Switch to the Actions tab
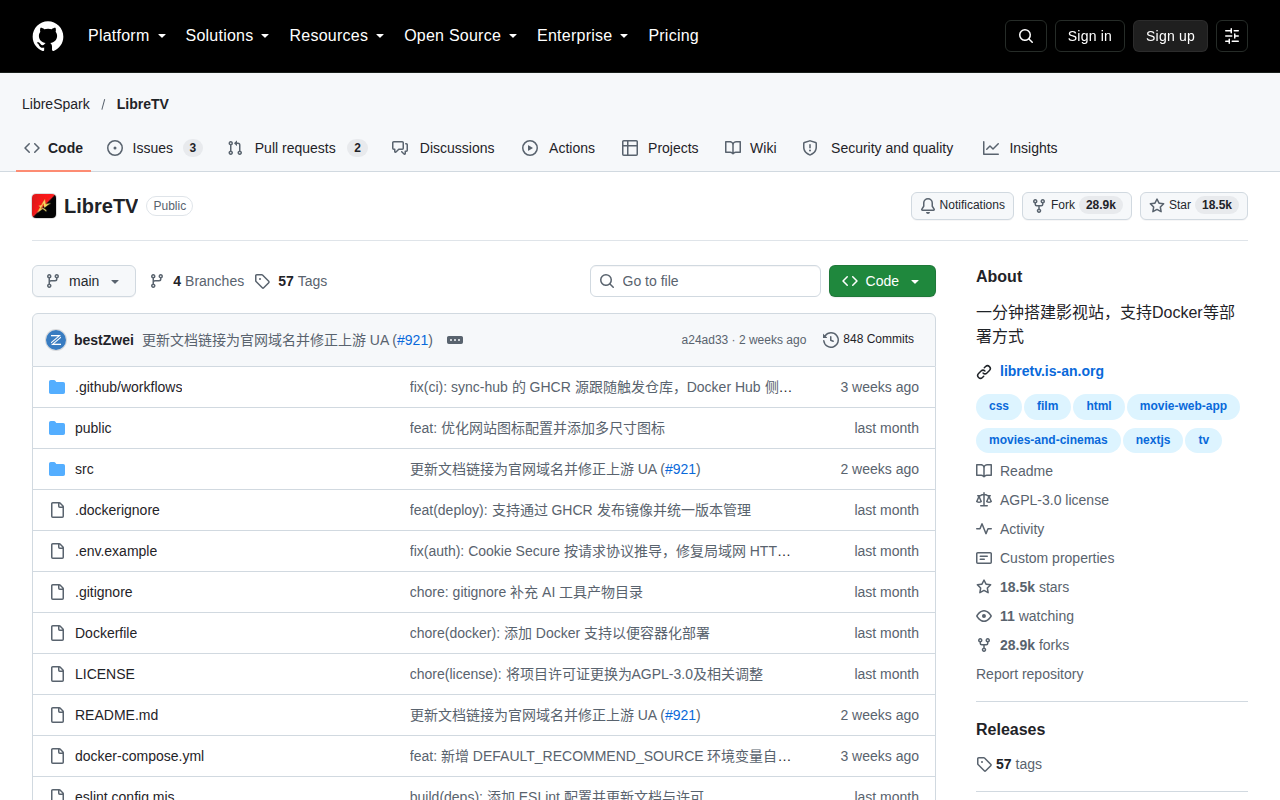 (558, 148)
